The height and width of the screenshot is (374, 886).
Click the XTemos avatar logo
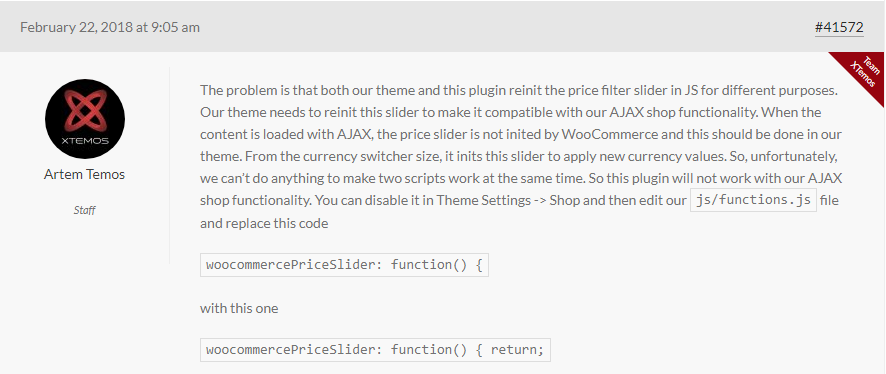tap(85, 119)
